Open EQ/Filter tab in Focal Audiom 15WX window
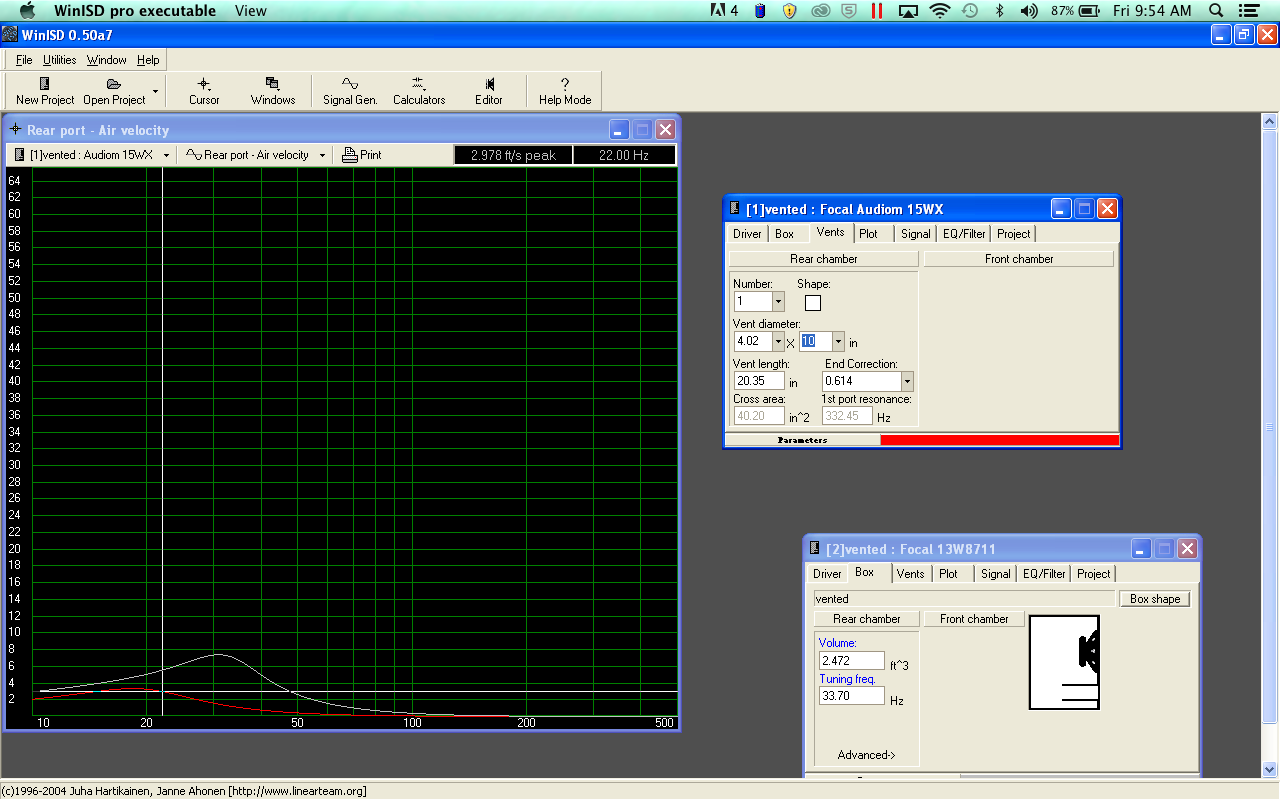 click(x=964, y=233)
